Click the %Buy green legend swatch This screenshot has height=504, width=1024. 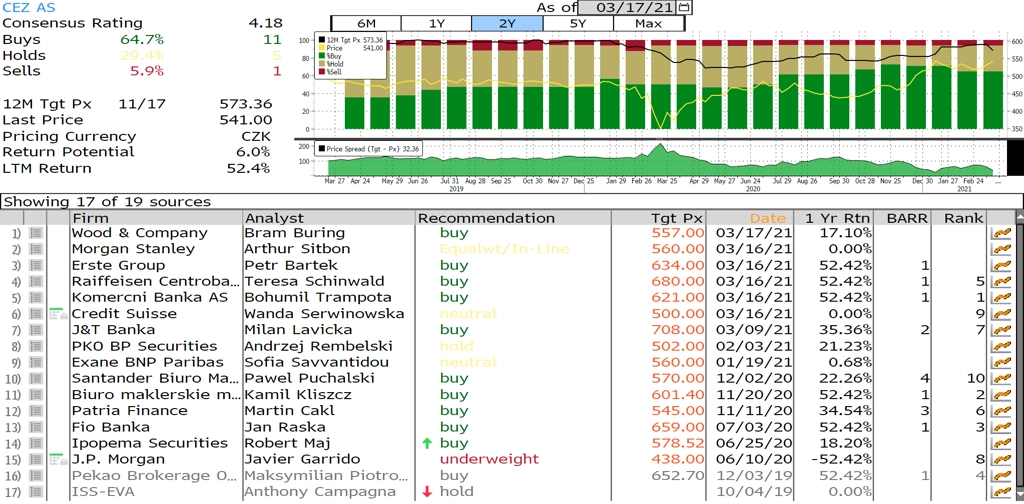tap(321, 55)
